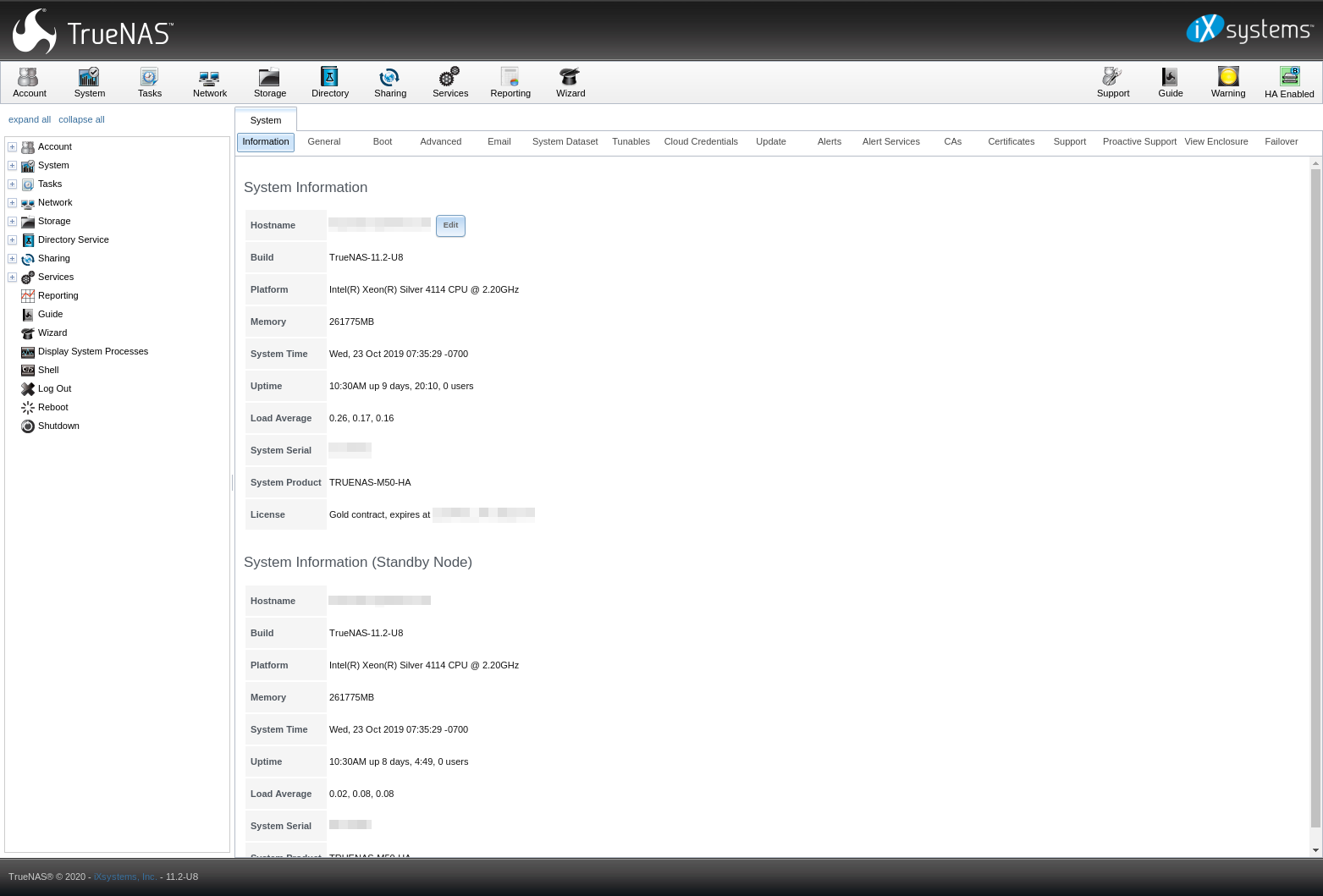Open the Guide toolbar icon

(x=1170, y=83)
